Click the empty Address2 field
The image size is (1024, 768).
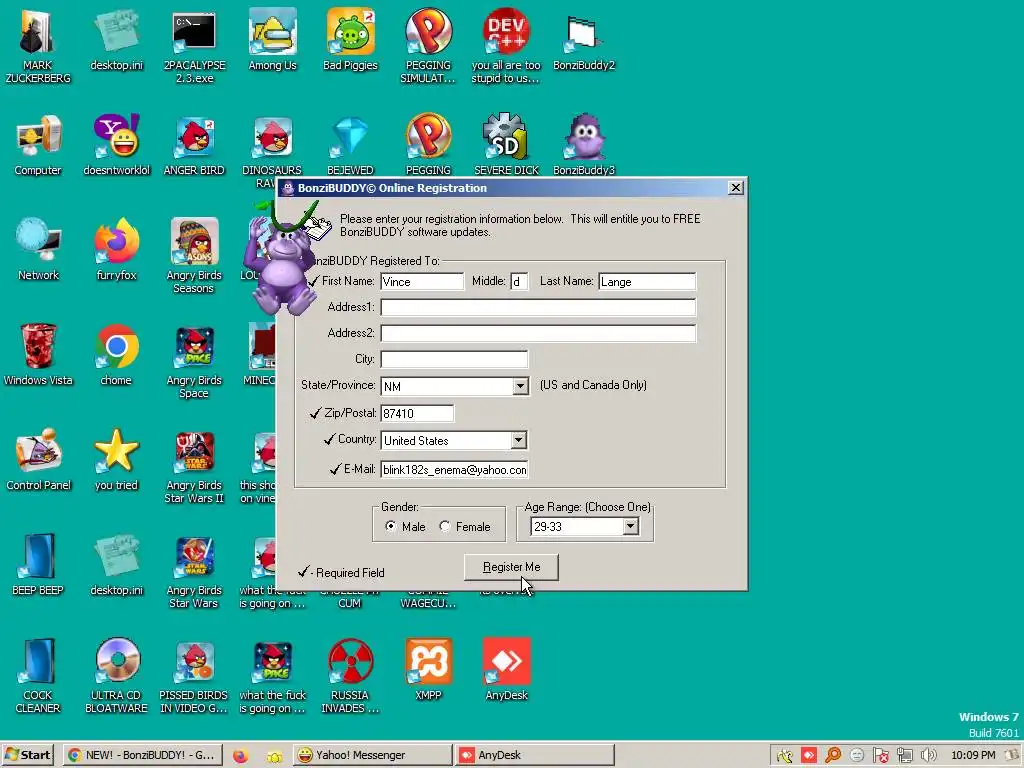tap(538, 333)
